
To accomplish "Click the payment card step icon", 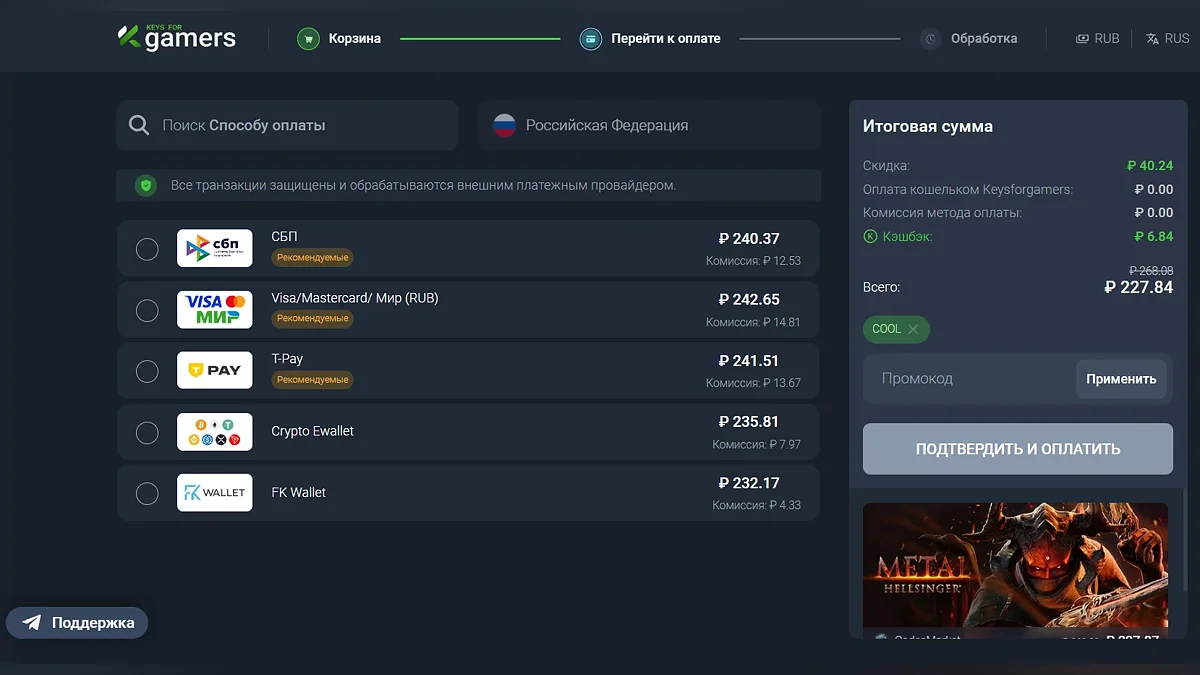I will [x=591, y=39].
